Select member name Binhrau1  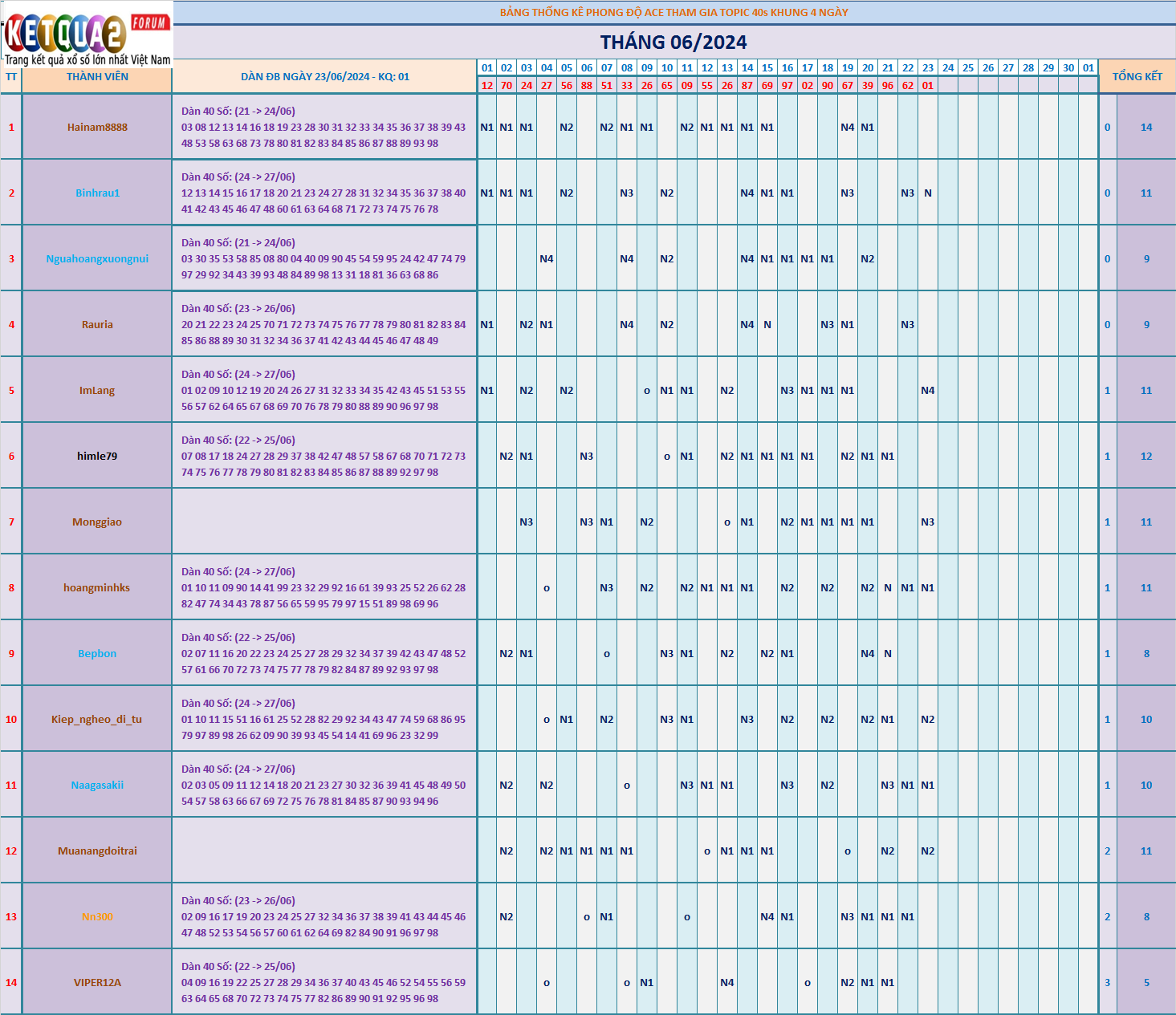pyautogui.click(x=97, y=193)
